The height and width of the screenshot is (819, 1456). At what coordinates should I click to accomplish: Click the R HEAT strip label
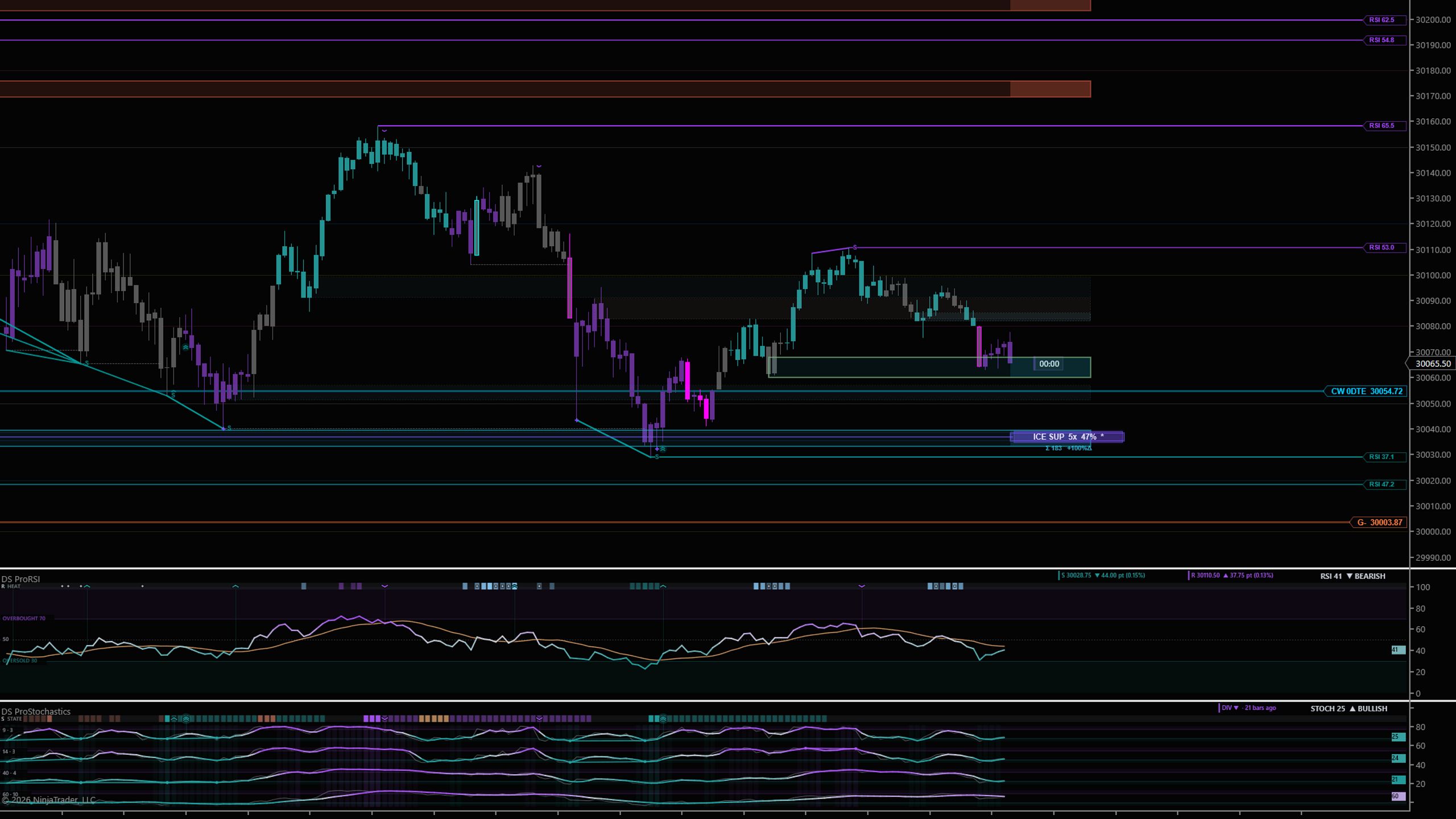point(11,586)
